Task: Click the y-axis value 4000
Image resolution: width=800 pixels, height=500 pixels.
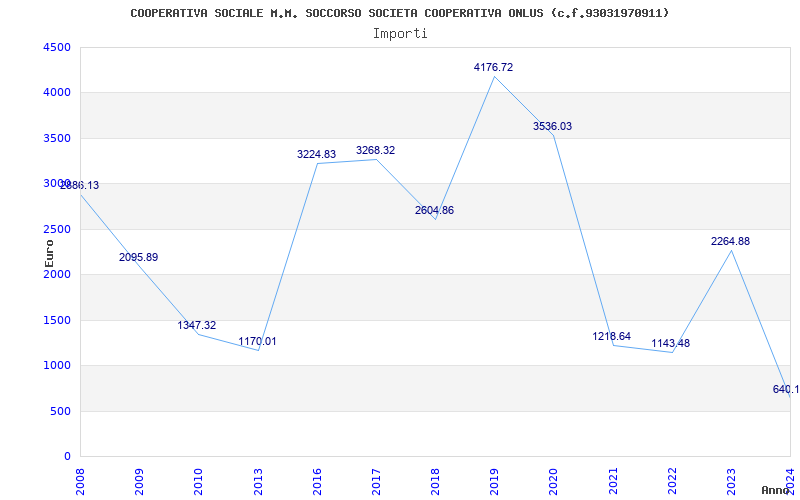Action: (x=57, y=93)
